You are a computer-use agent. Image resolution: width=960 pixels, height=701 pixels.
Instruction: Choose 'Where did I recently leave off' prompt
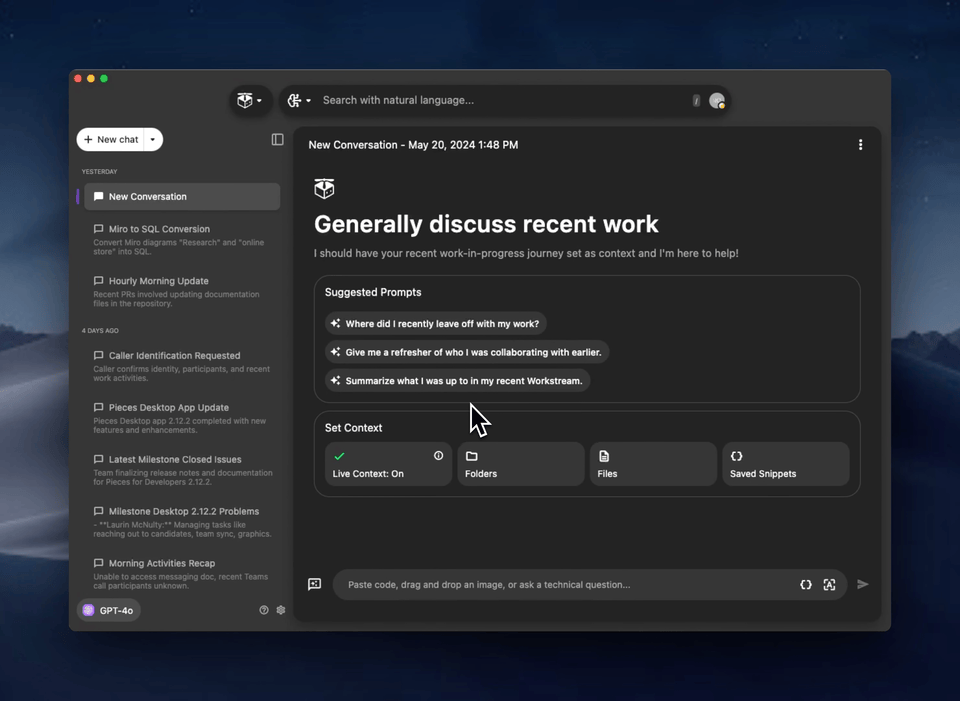coord(435,324)
